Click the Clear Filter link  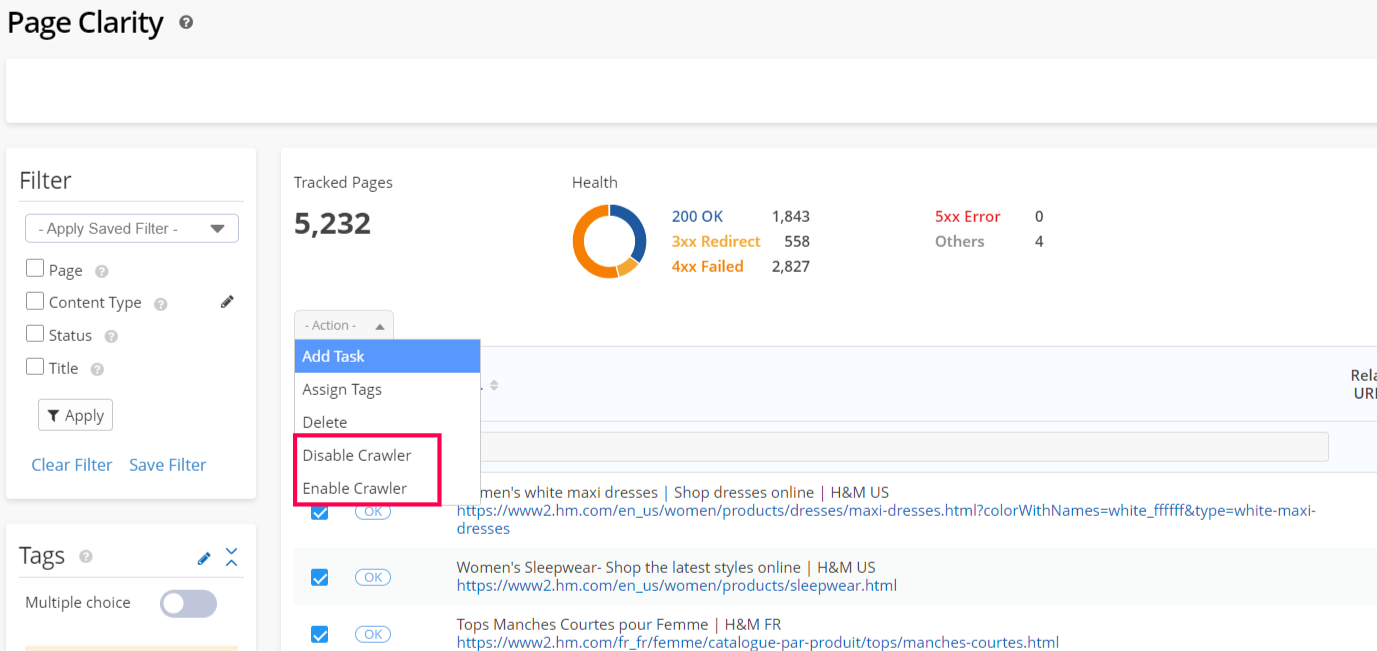72,465
